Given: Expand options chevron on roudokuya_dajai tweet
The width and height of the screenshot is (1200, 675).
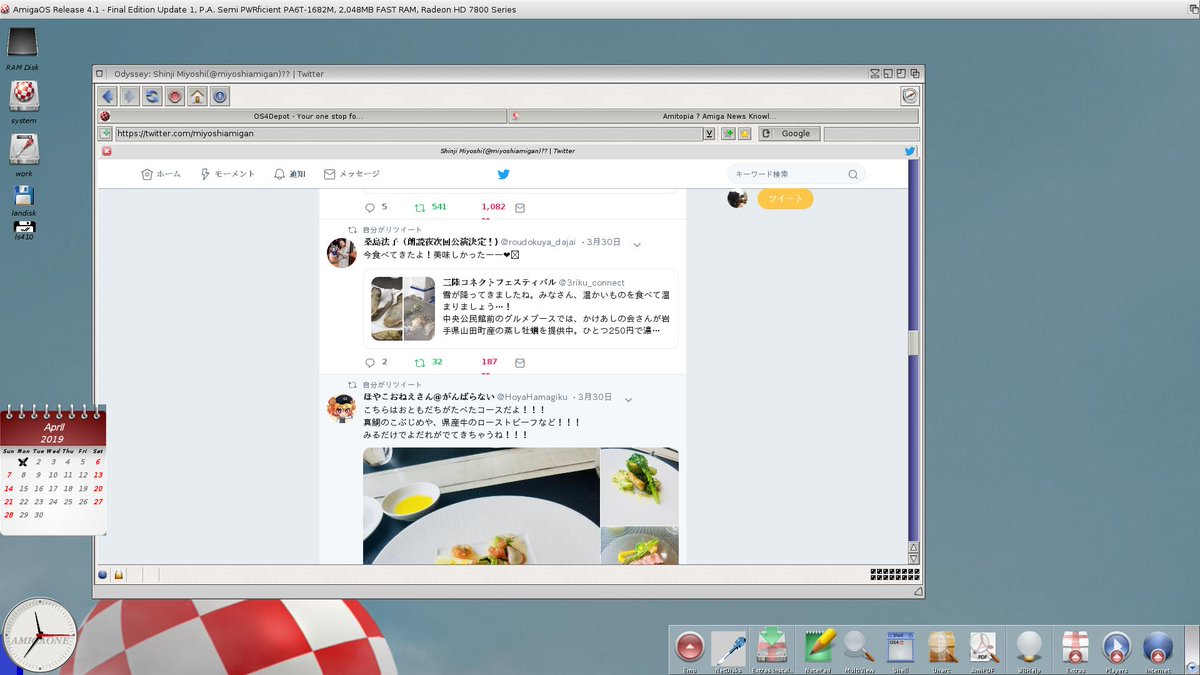Looking at the screenshot, I should [637, 244].
